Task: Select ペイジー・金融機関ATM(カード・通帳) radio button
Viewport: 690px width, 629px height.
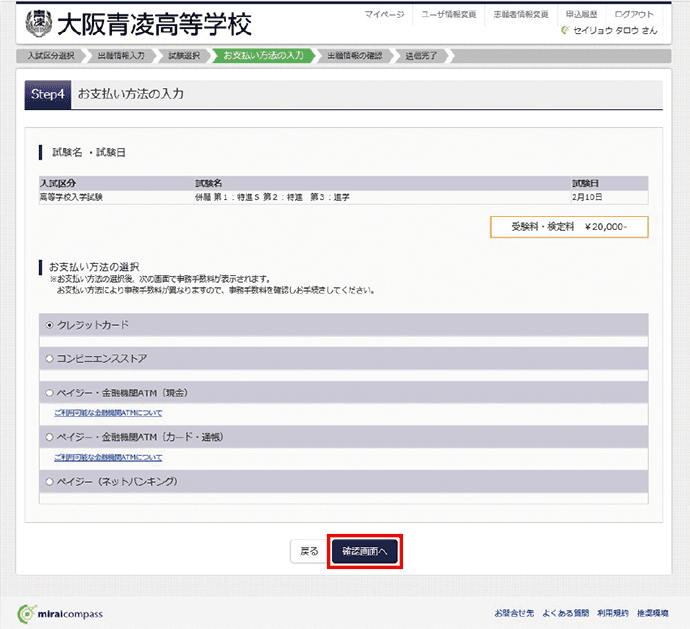Action: click(50, 437)
